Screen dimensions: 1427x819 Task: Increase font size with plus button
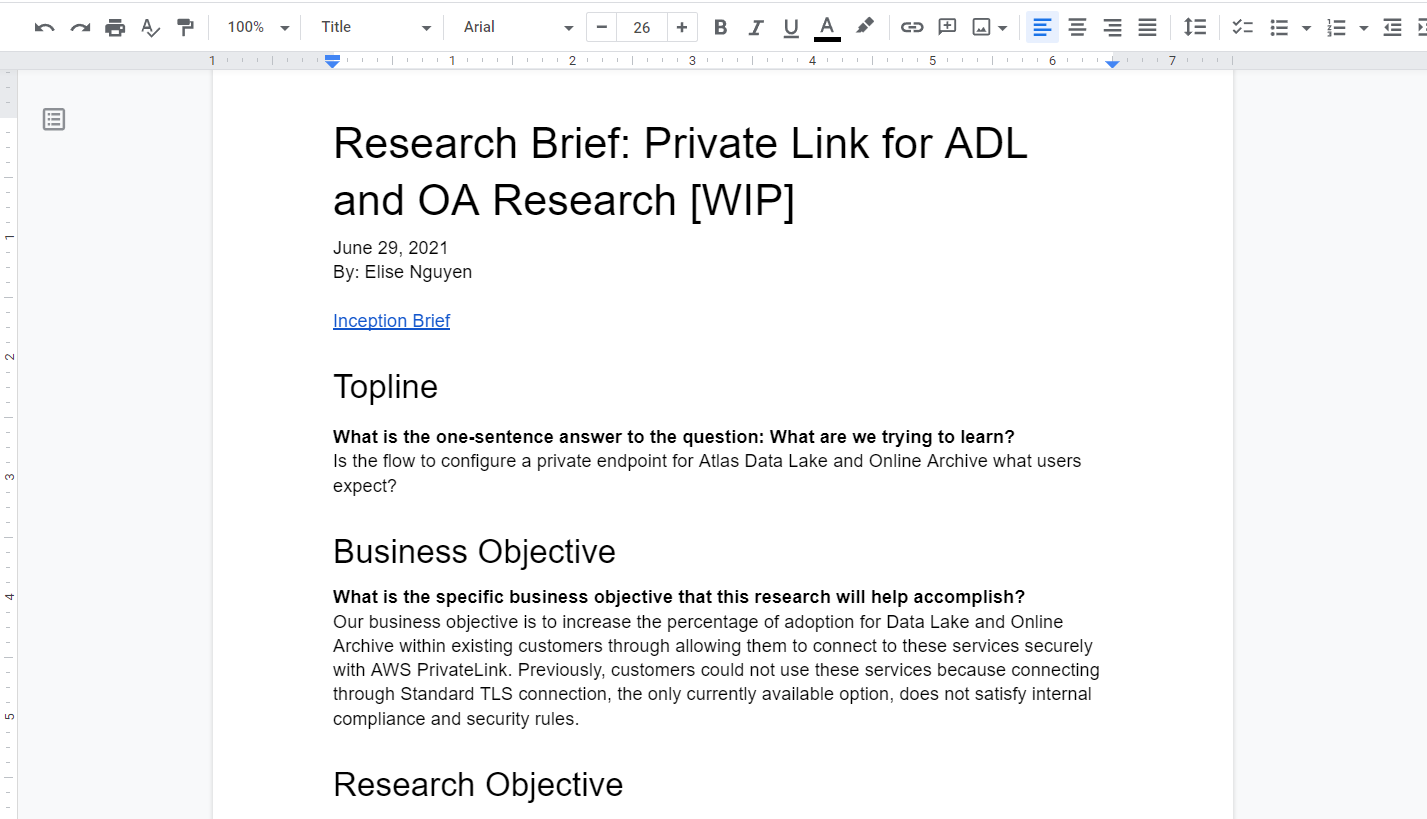[682, 27]
